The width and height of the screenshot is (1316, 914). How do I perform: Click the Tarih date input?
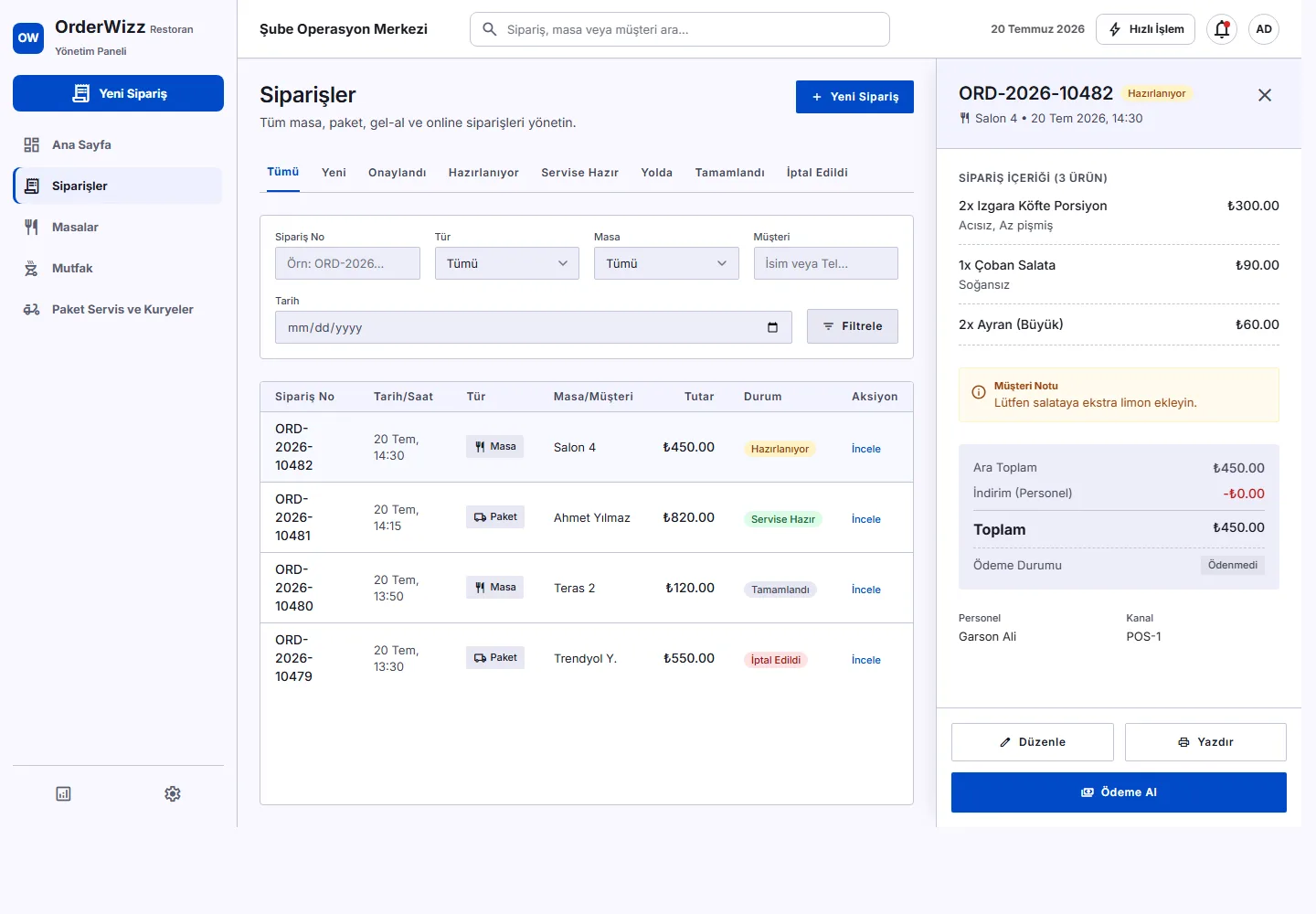click(x=534, y=327)
